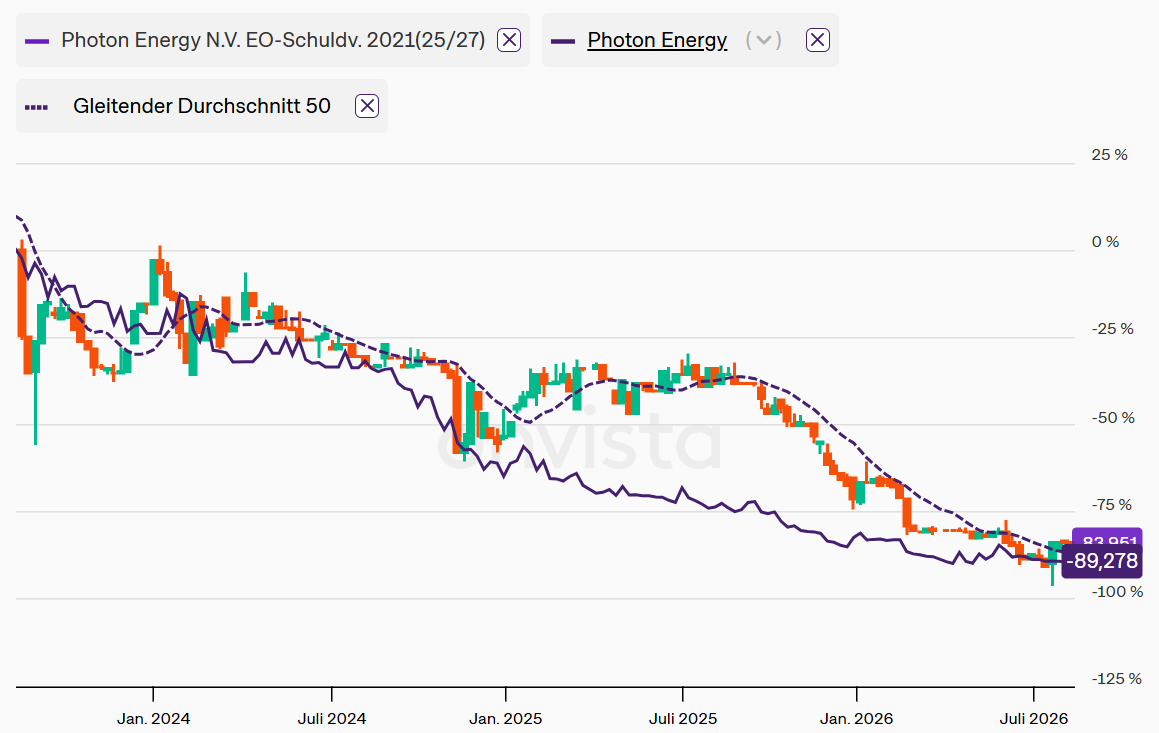Click the Juli 2026 axis label

(x=1034, y=718)
